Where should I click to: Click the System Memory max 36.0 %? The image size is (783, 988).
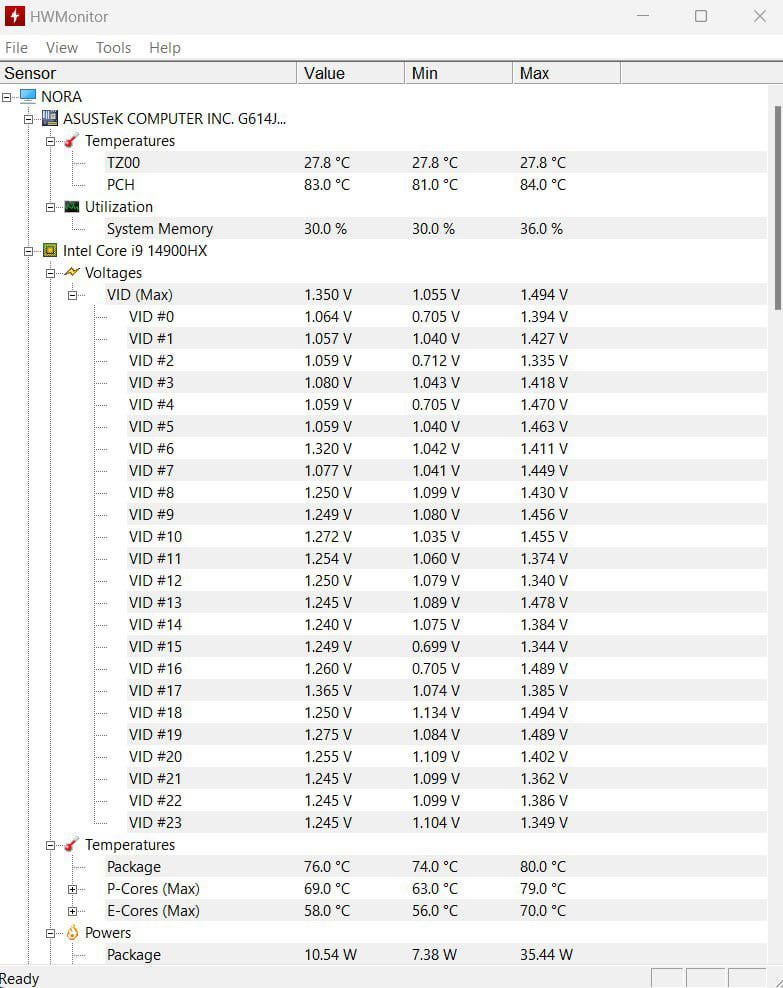point(541,229)
